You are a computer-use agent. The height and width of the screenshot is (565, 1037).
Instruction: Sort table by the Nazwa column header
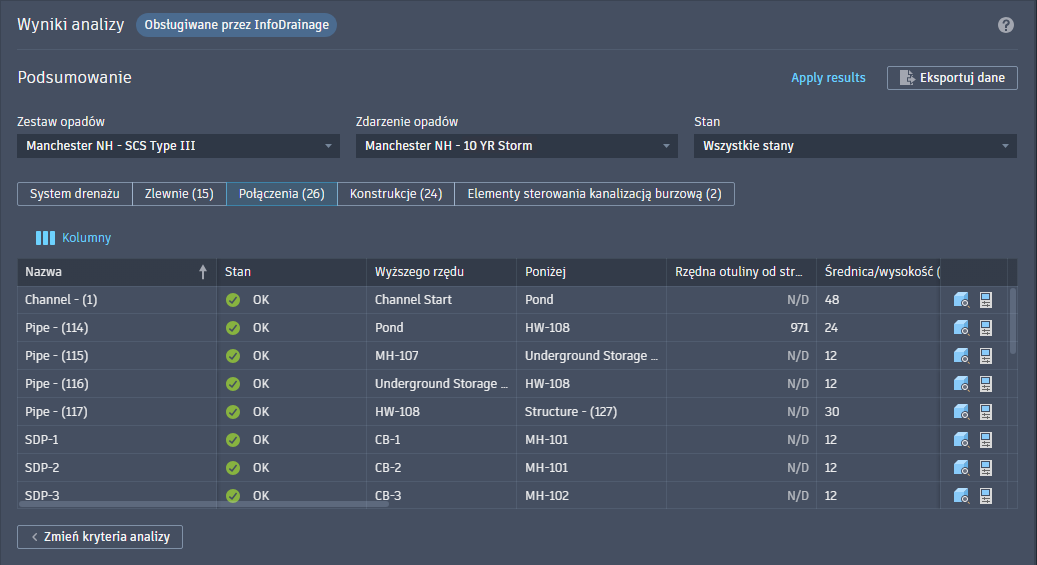(110, 271)
